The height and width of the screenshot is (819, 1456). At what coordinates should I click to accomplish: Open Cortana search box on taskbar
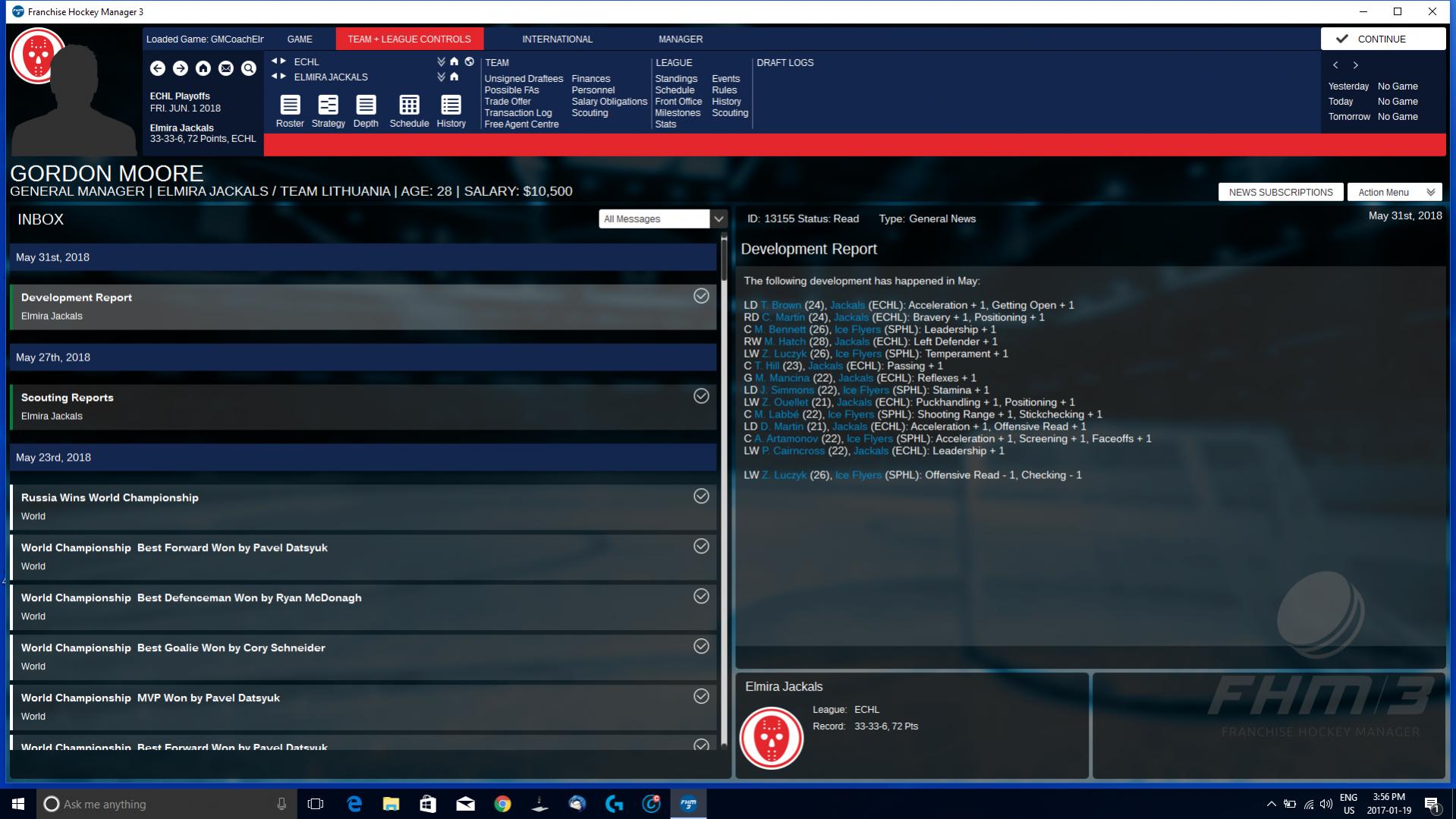pyautogui.click(x=166, y=804)
